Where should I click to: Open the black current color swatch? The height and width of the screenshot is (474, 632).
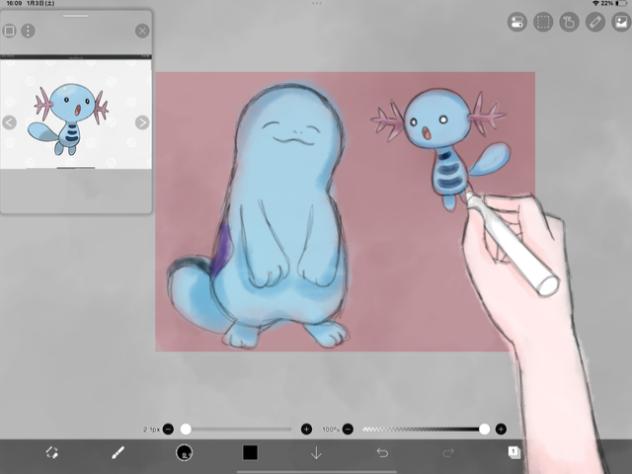pyautogui.click(x=250, y=453)
